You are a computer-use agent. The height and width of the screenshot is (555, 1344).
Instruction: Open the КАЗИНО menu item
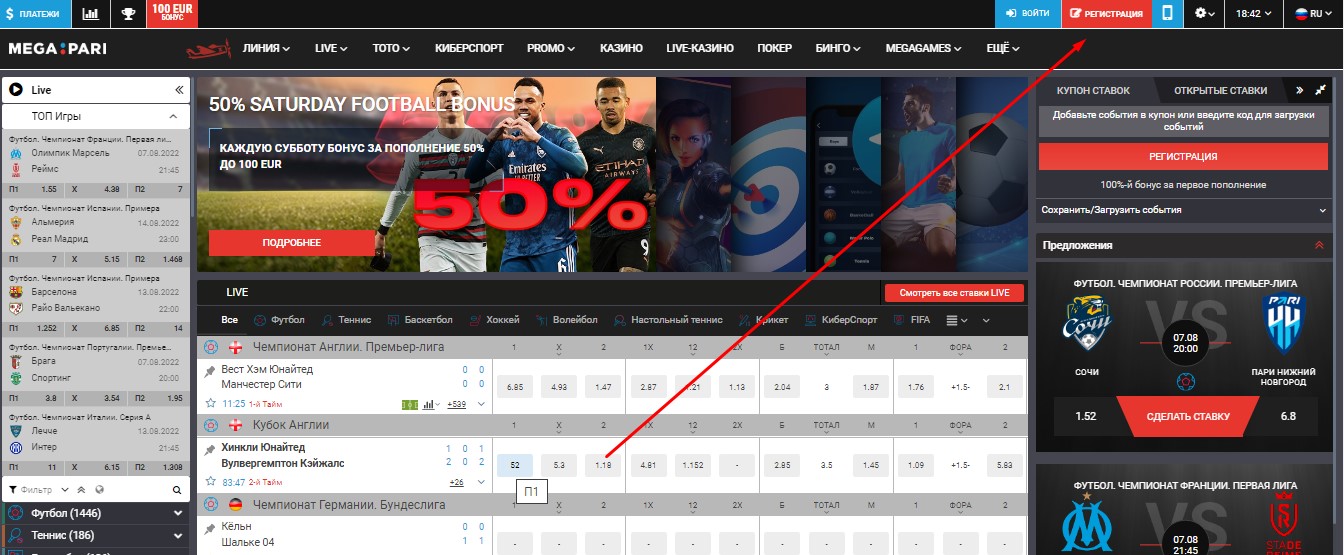tap(621, 48)
